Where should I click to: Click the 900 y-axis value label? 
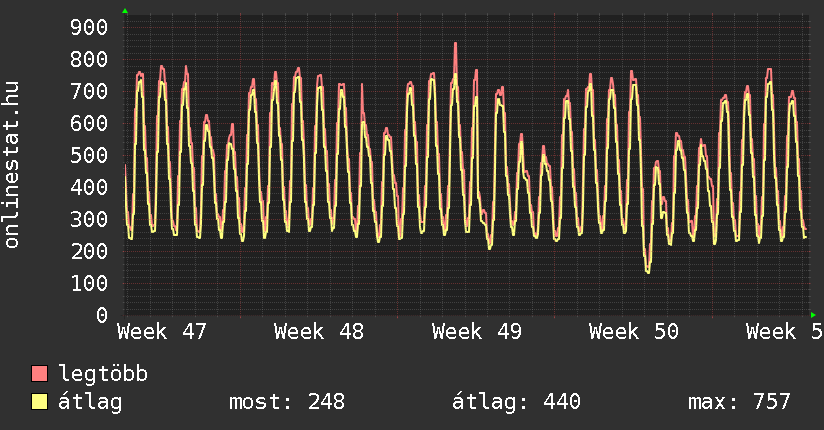pos(89,27)
